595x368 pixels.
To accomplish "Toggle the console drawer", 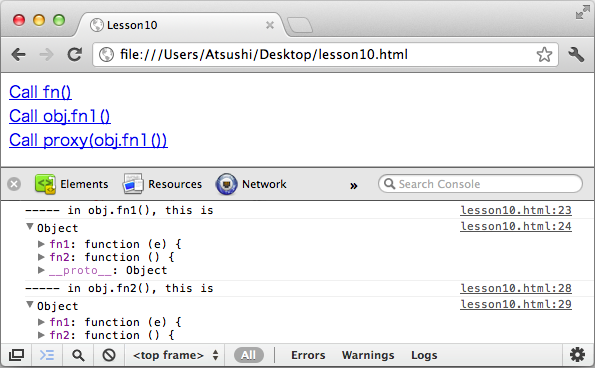I will point(47,355).
